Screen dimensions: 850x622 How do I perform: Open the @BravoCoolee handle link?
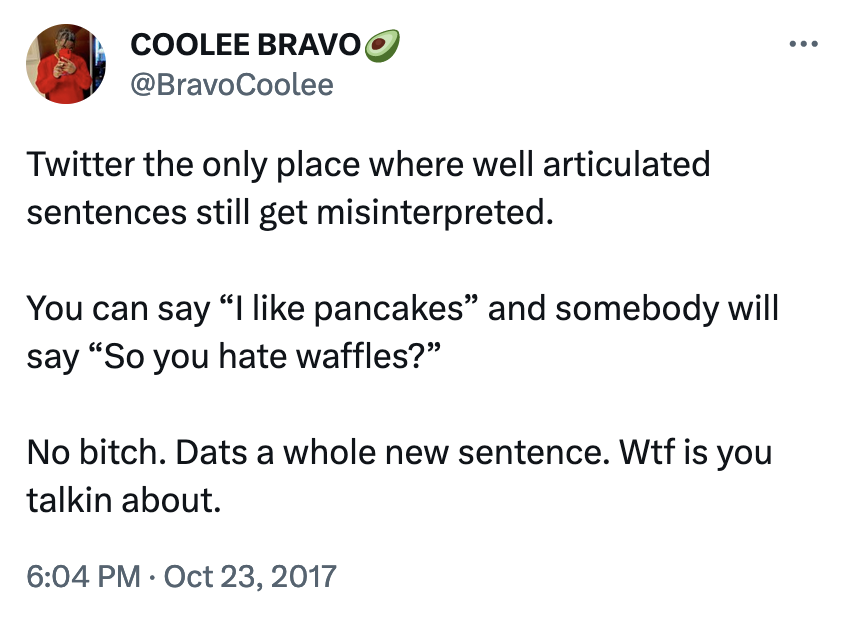coord(232,85)
